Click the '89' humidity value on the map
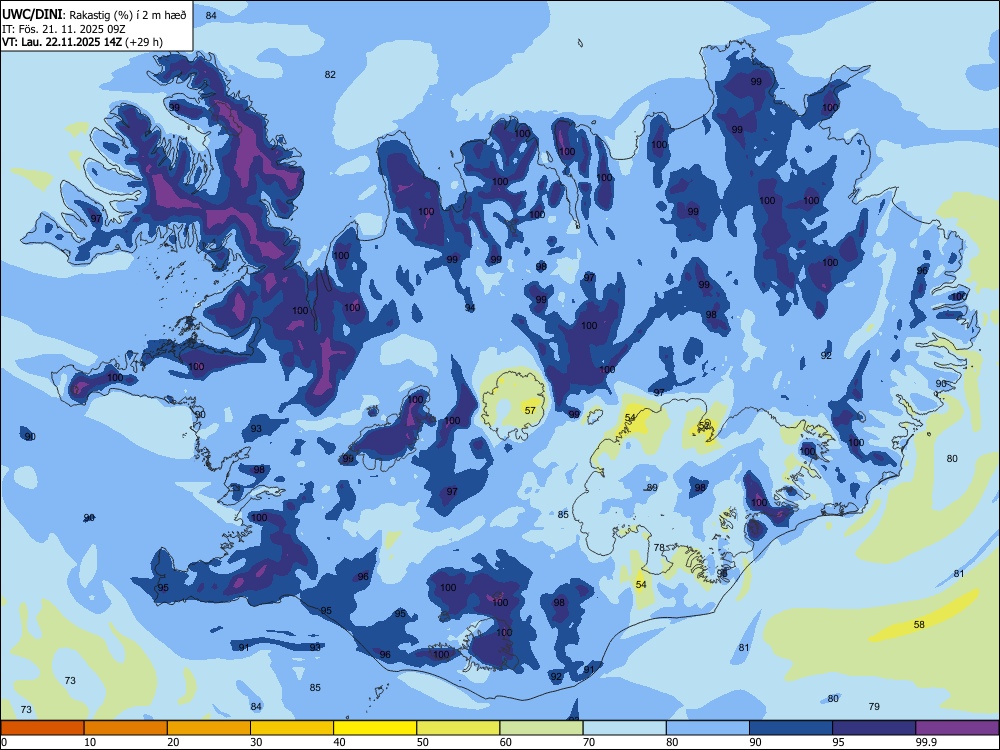The image size is (1000, 750). pos(652,487)
